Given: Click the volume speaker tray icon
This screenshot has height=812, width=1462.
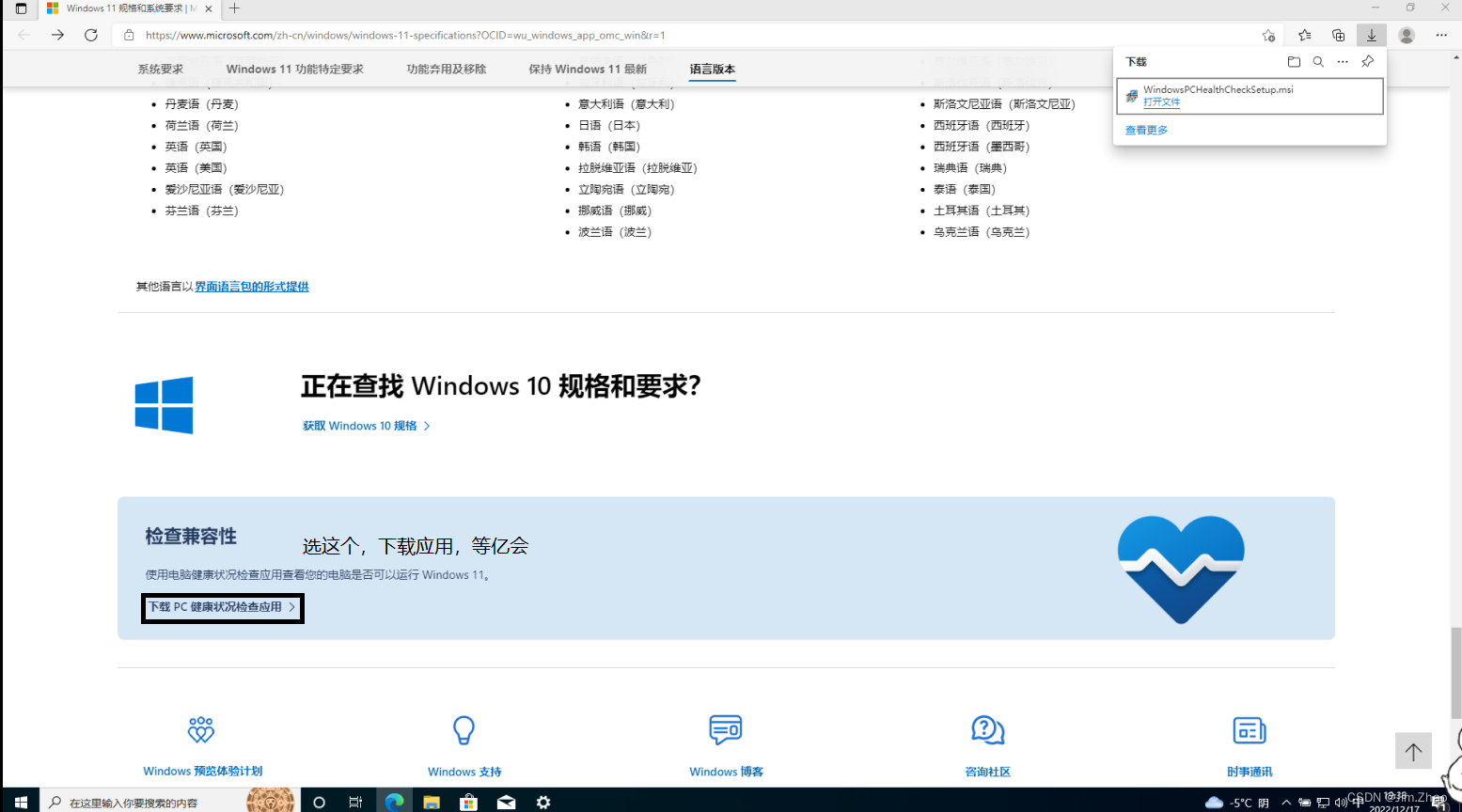Looking at the screenshot, I should click(x=1341, y=803).
